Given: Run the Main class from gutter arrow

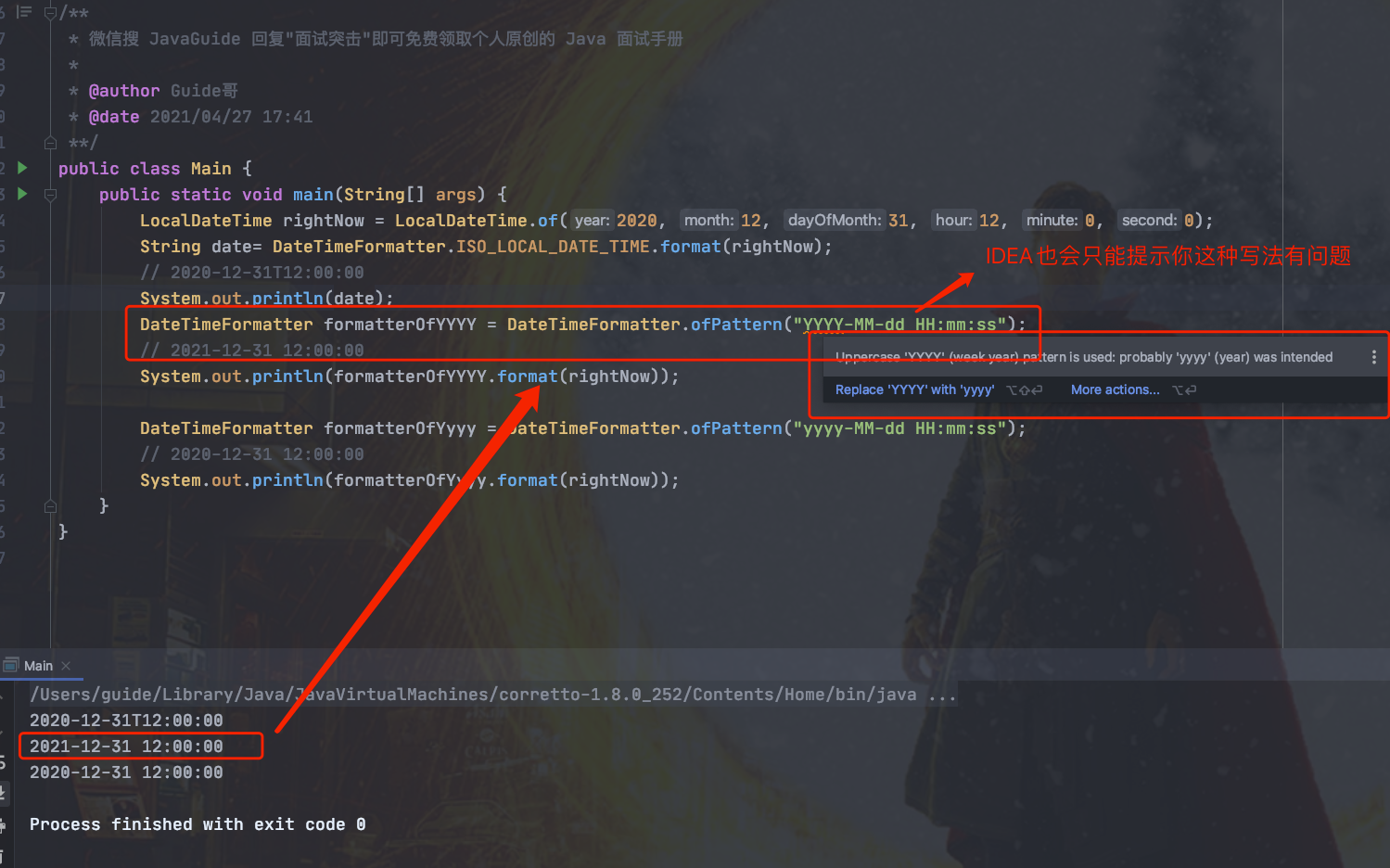Looking at the screenshot, I should [22, 168].
